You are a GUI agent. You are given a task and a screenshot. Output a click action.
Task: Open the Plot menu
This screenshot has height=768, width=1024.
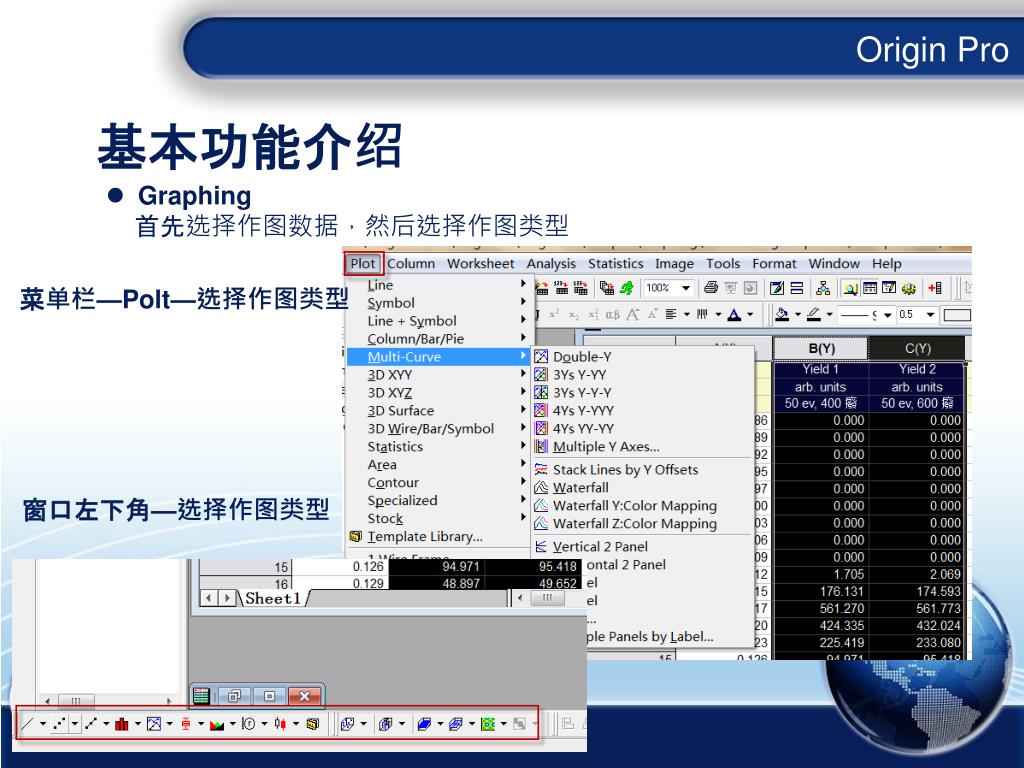(x=363, y=264)
